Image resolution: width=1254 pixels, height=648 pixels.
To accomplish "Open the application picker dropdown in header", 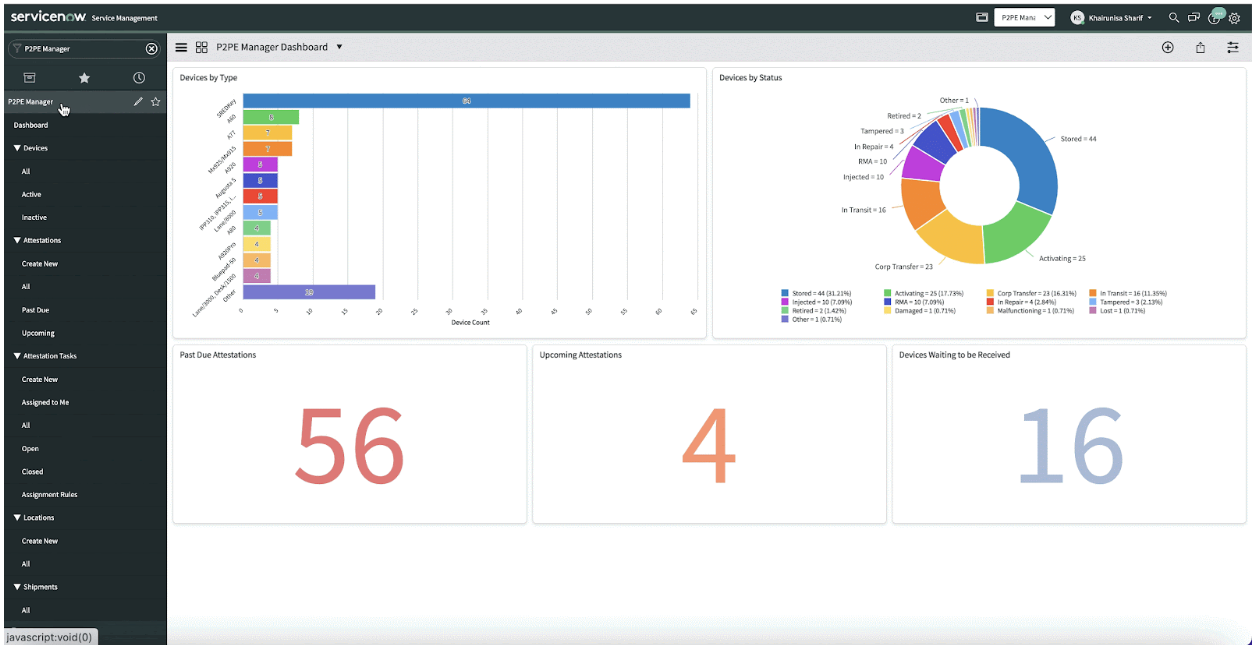I will point(1025,17).
